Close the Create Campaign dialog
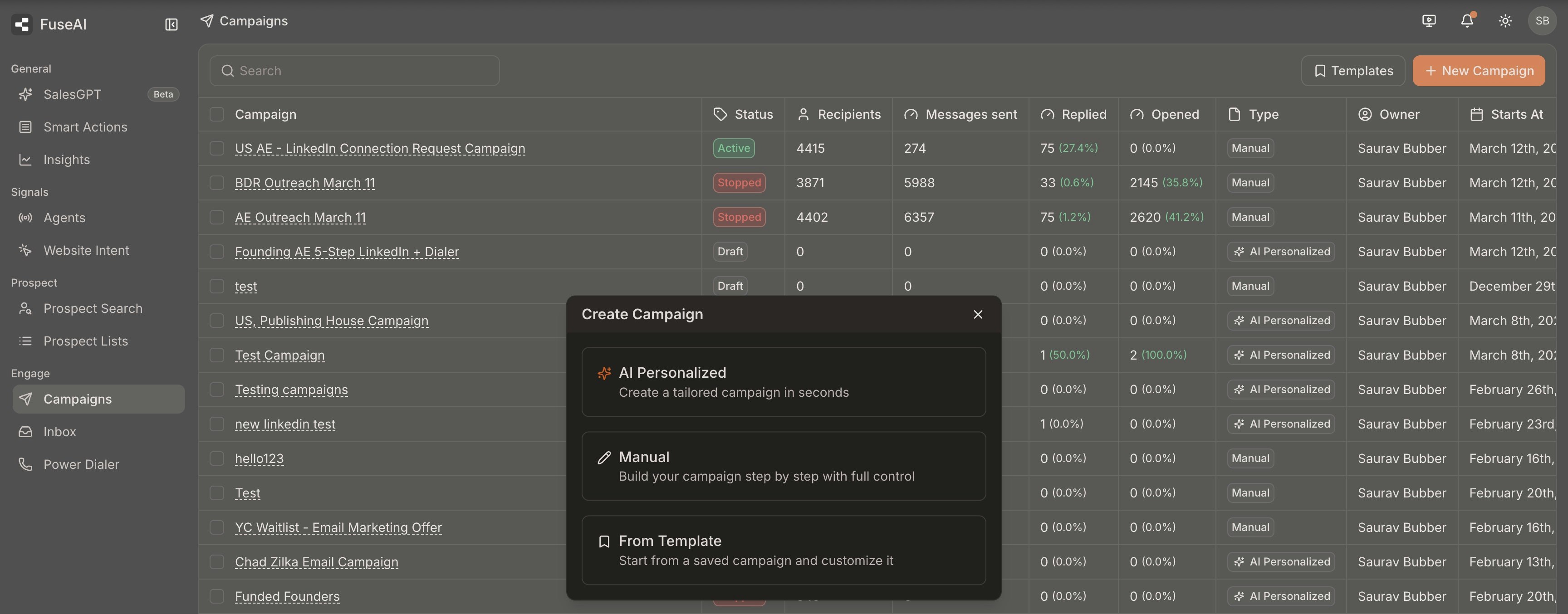Viewport: 1568px width, 614px height. point(978,314)
